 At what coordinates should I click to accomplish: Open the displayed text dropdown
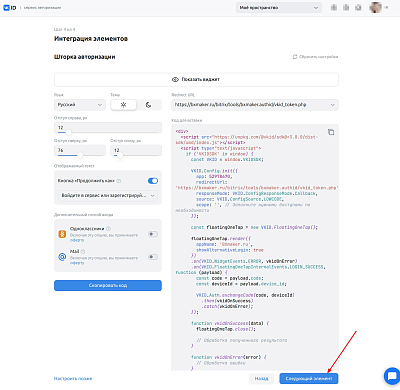[x=108, y=195]
